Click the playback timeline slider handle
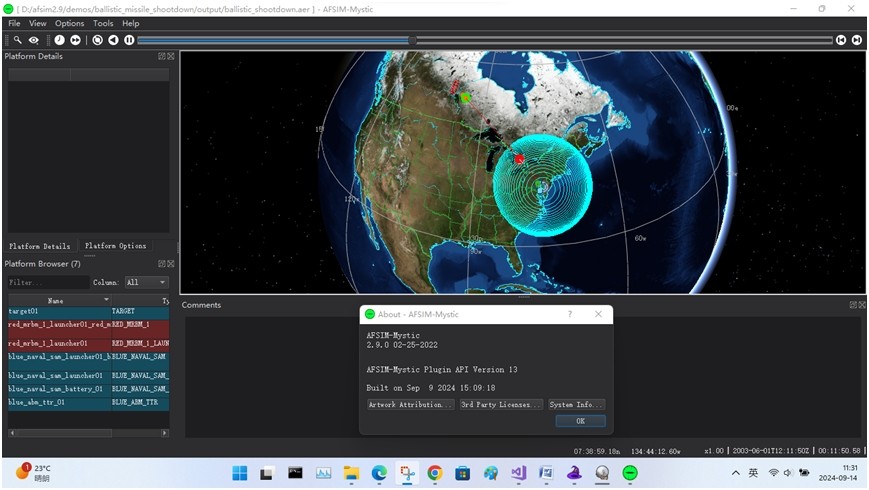This screenshot has height=490, width=869. click(x=412, y=40)
